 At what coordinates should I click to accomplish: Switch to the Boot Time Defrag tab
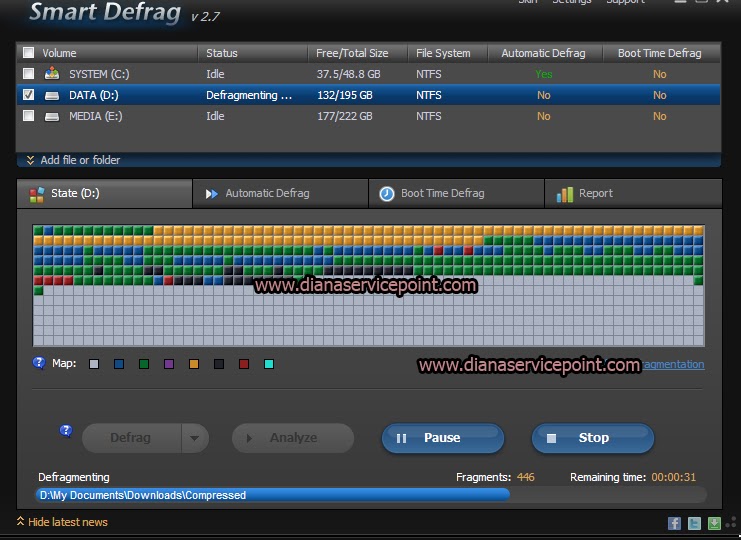coord(457,193)
